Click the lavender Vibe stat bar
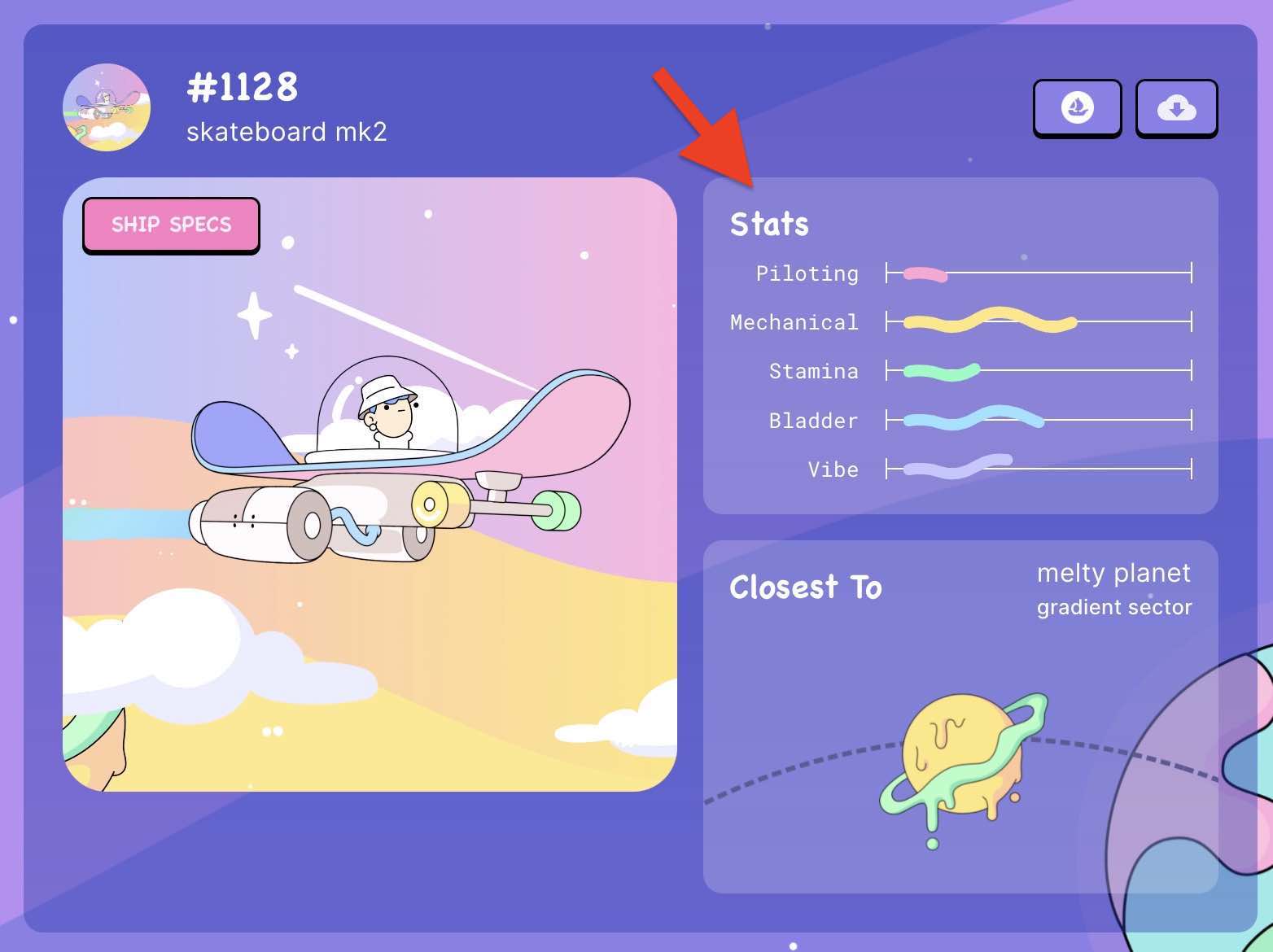1273x952 pixels. point(958,465)
